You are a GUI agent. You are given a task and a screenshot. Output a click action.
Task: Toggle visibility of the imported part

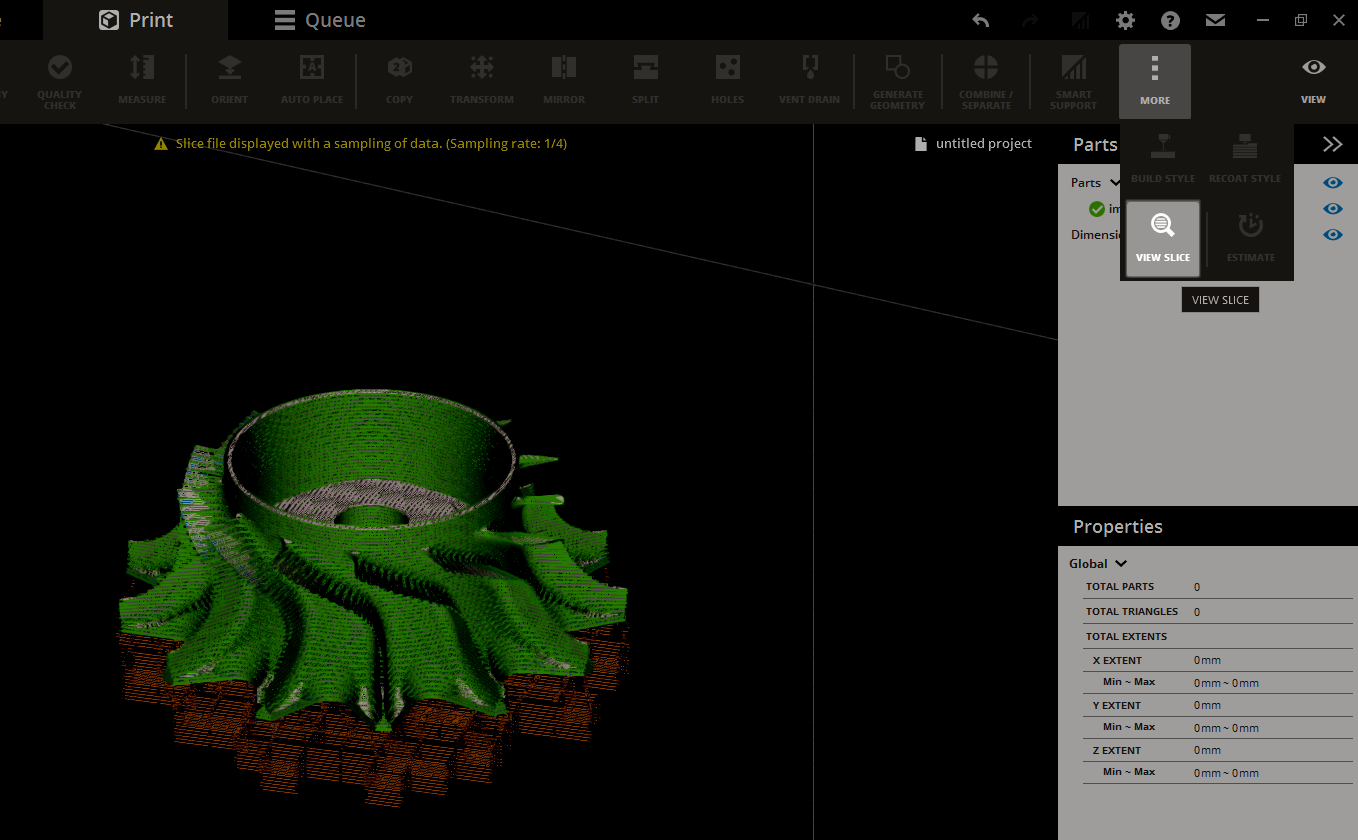tap(1332, 208)
